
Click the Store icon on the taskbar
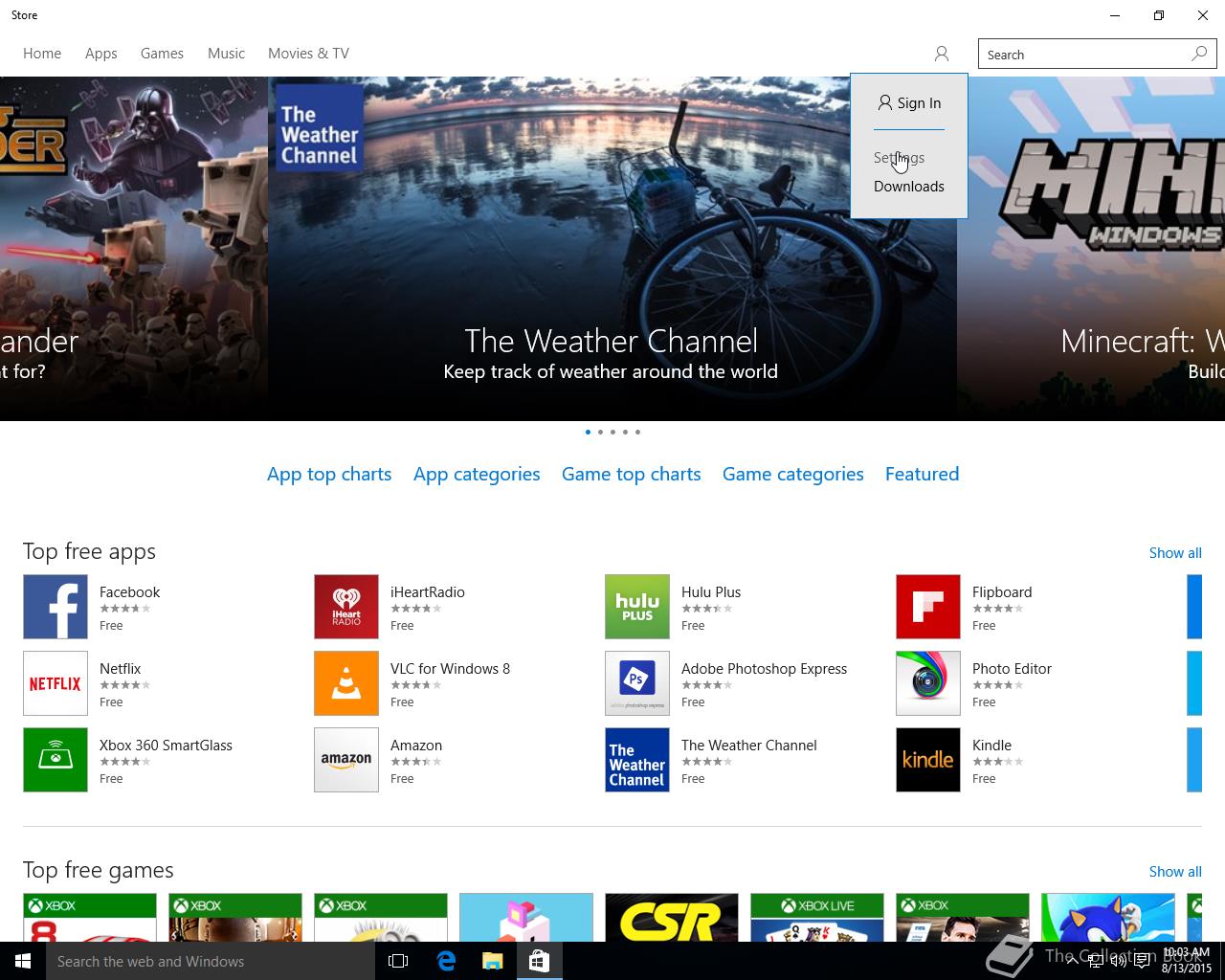coord(539,961)
